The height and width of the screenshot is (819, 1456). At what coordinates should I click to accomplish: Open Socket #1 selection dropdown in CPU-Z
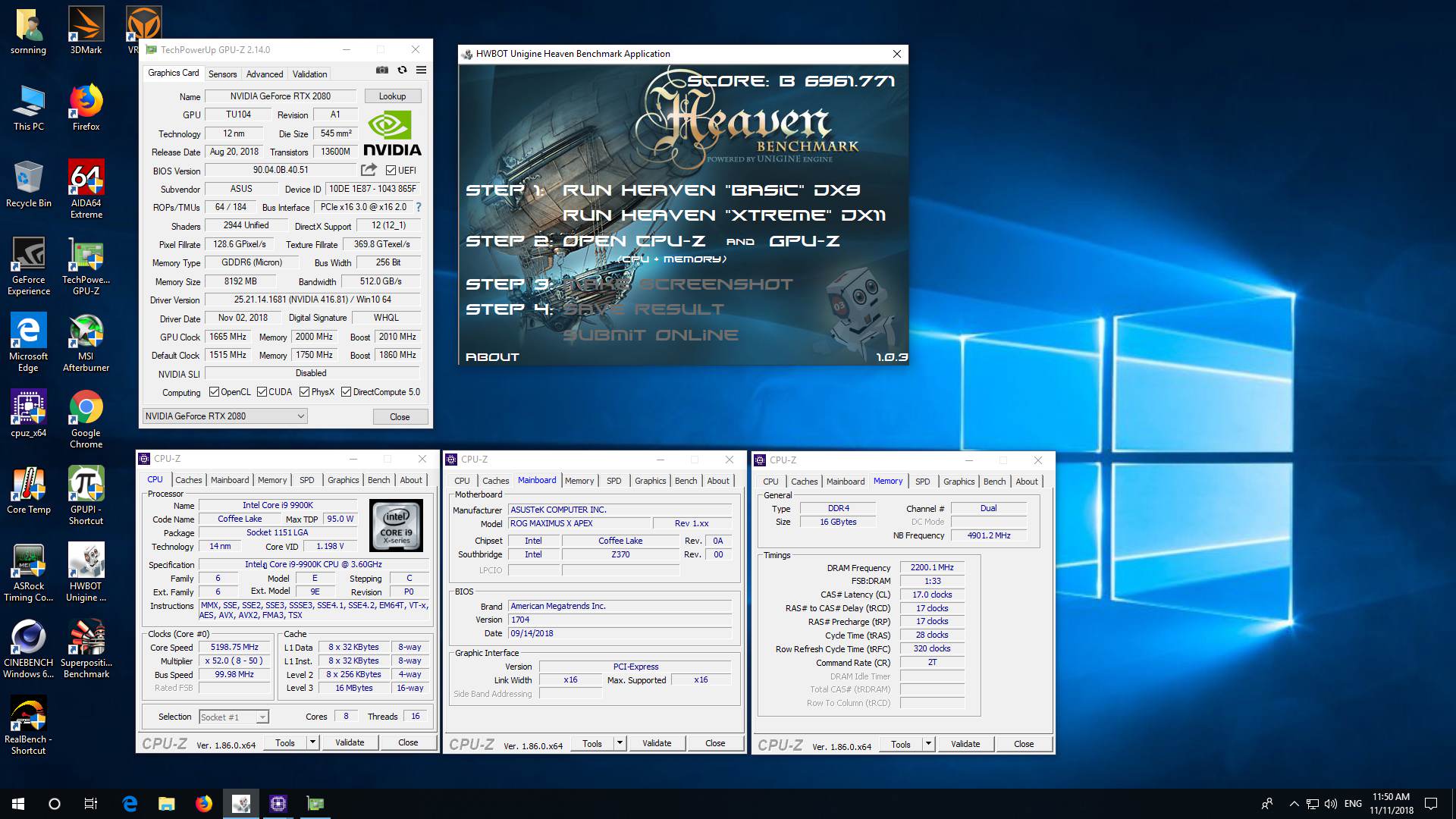pyautogui.click(x=234, y=717)
